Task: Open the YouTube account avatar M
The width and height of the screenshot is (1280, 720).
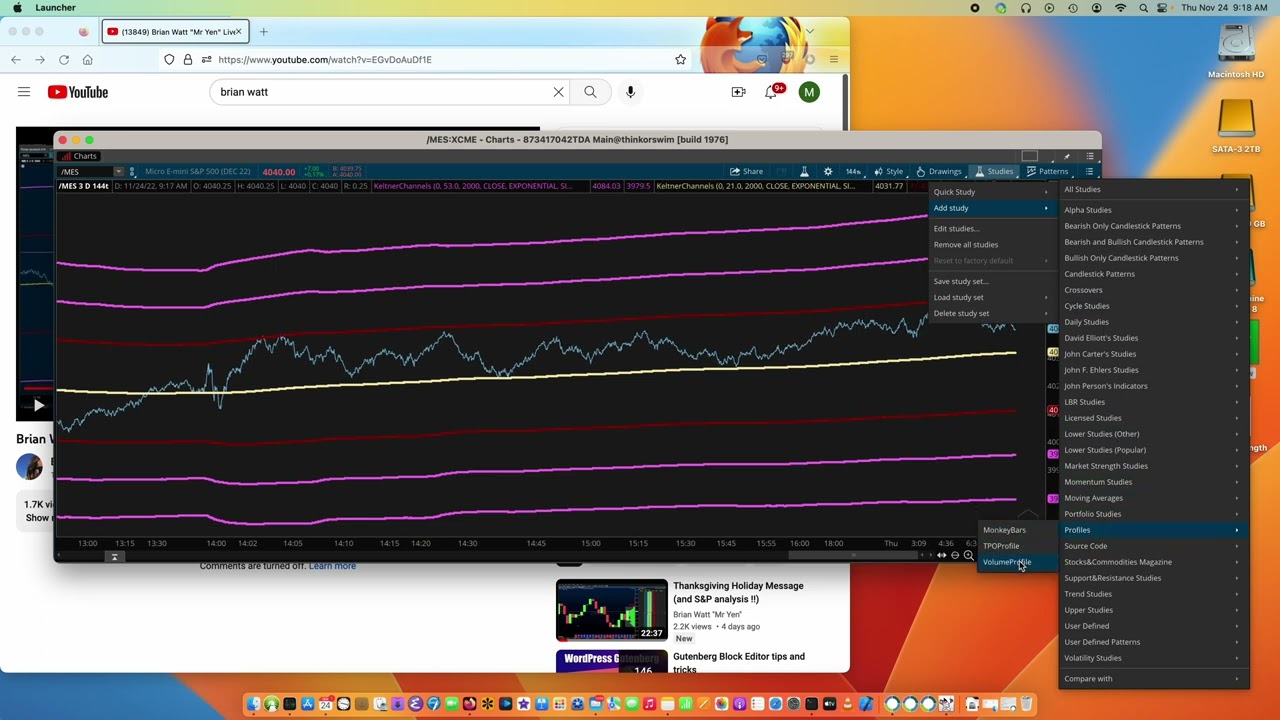Action: click(x=809, y=92)
